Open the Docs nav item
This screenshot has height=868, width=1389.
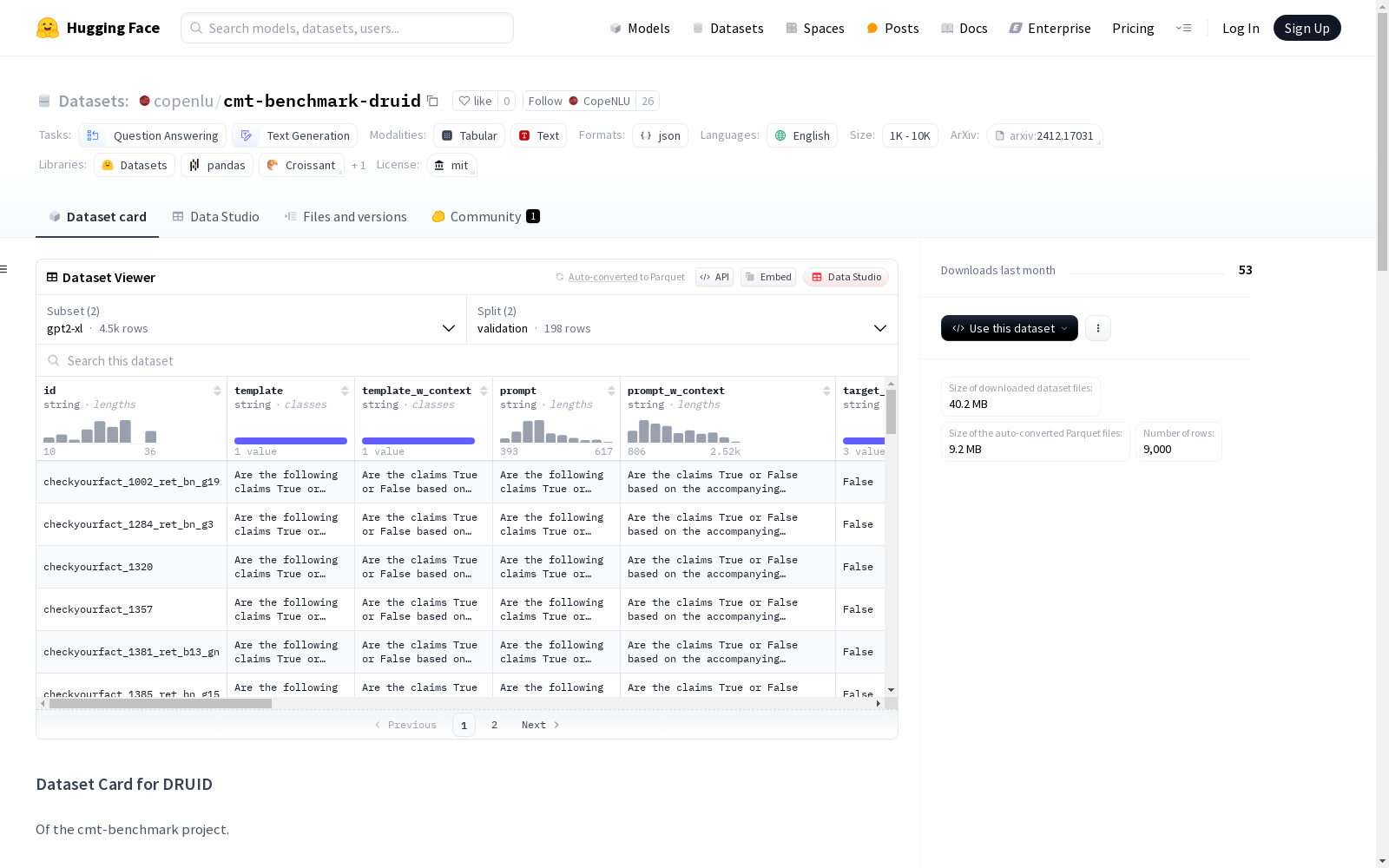click(x=964, y=28)
